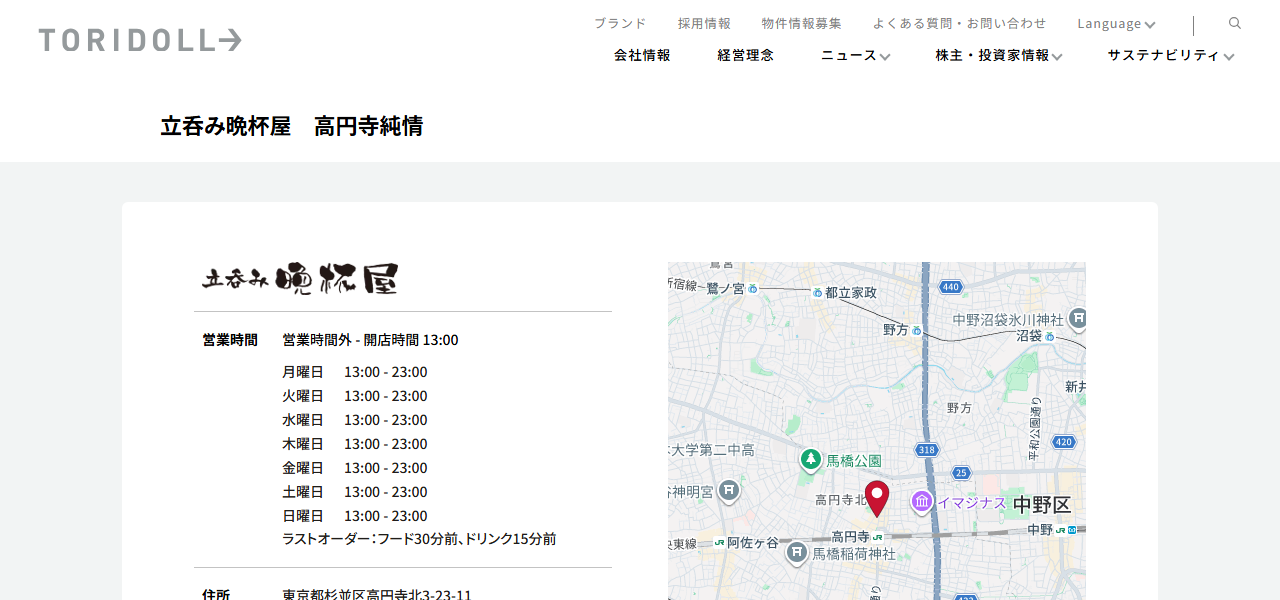Open the 経営理念 menu item
The image size is (1280, 600).
pyautogui.click(x=745, y=55)
